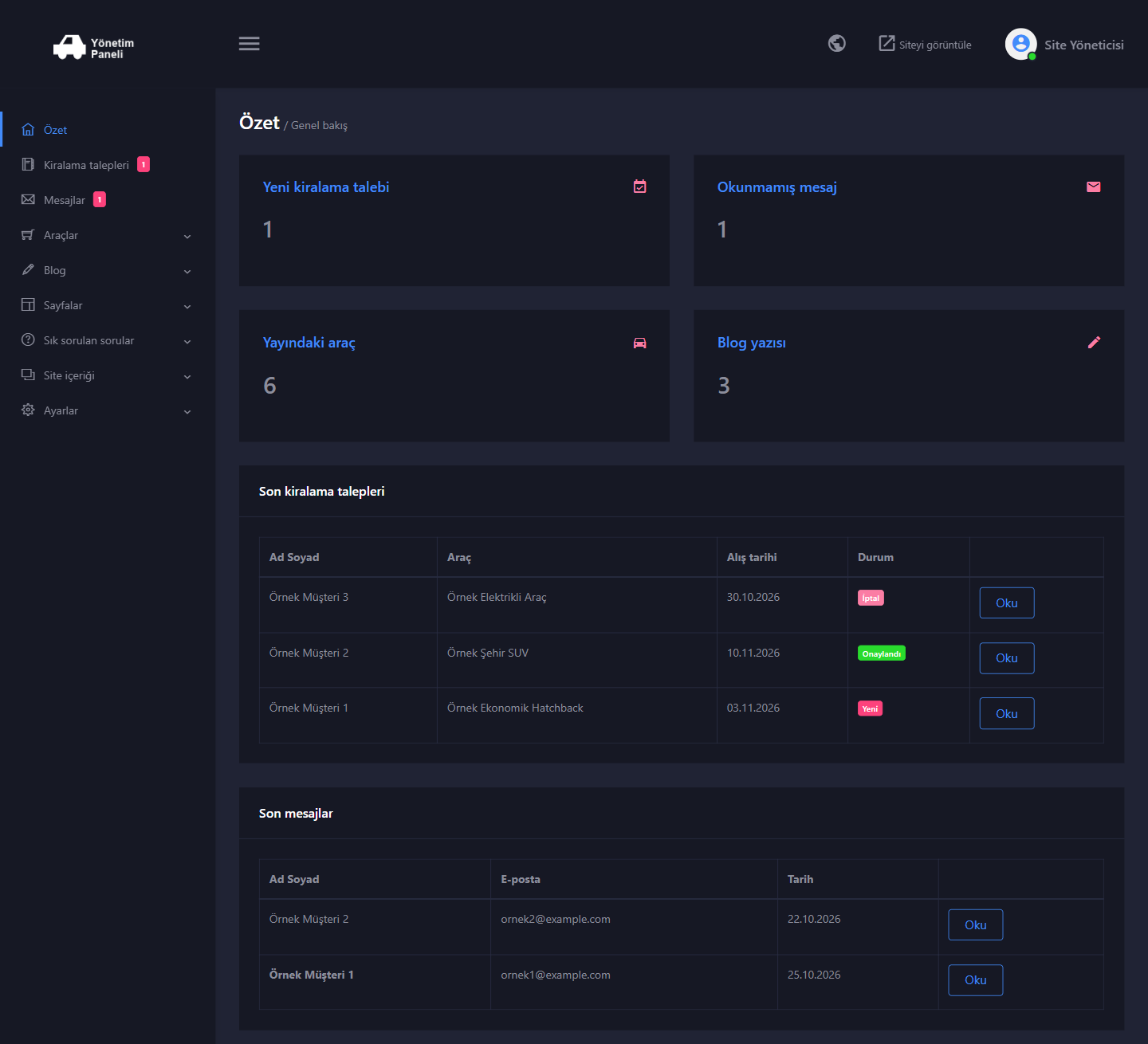
Task: Click the Onaylandı status badge
Action: 882,653
